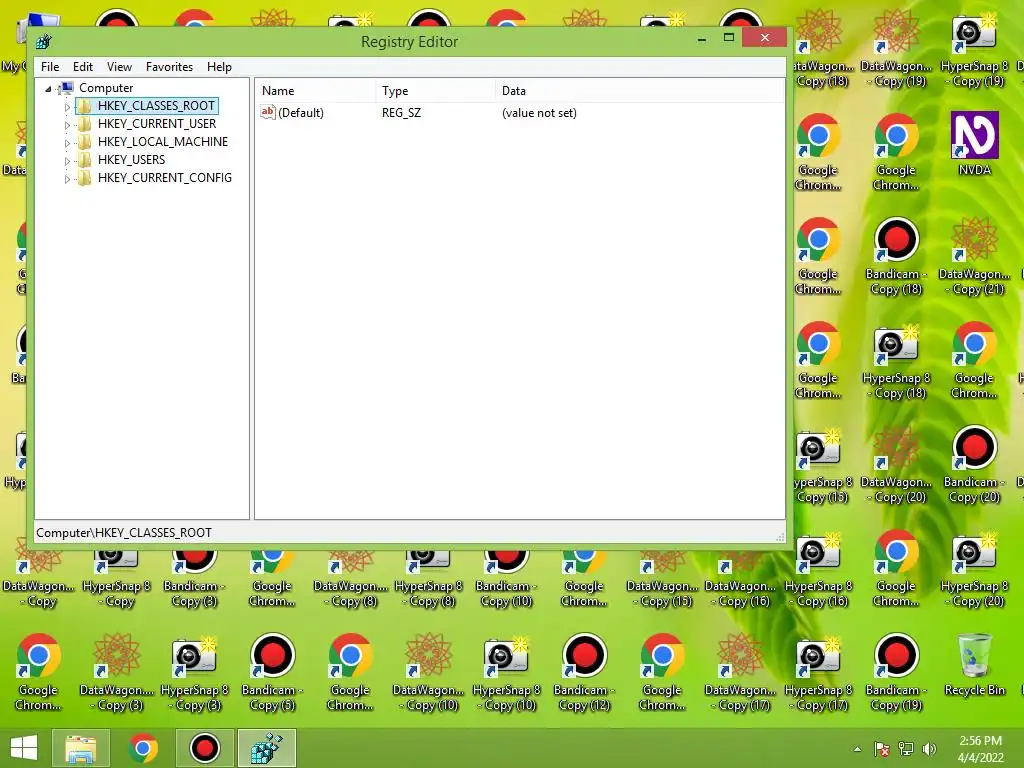Select Bandicam - Copy (19) desktop icon
Screen dimensions: 1024x768
[x=896, y=673]
